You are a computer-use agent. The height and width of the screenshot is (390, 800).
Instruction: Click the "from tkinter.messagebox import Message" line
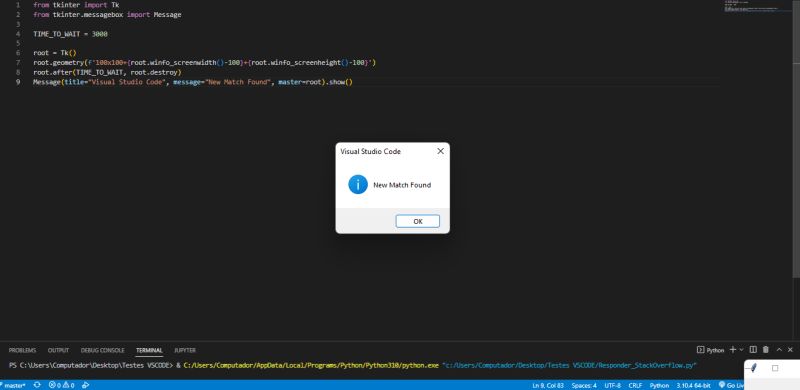coord(107,15)
